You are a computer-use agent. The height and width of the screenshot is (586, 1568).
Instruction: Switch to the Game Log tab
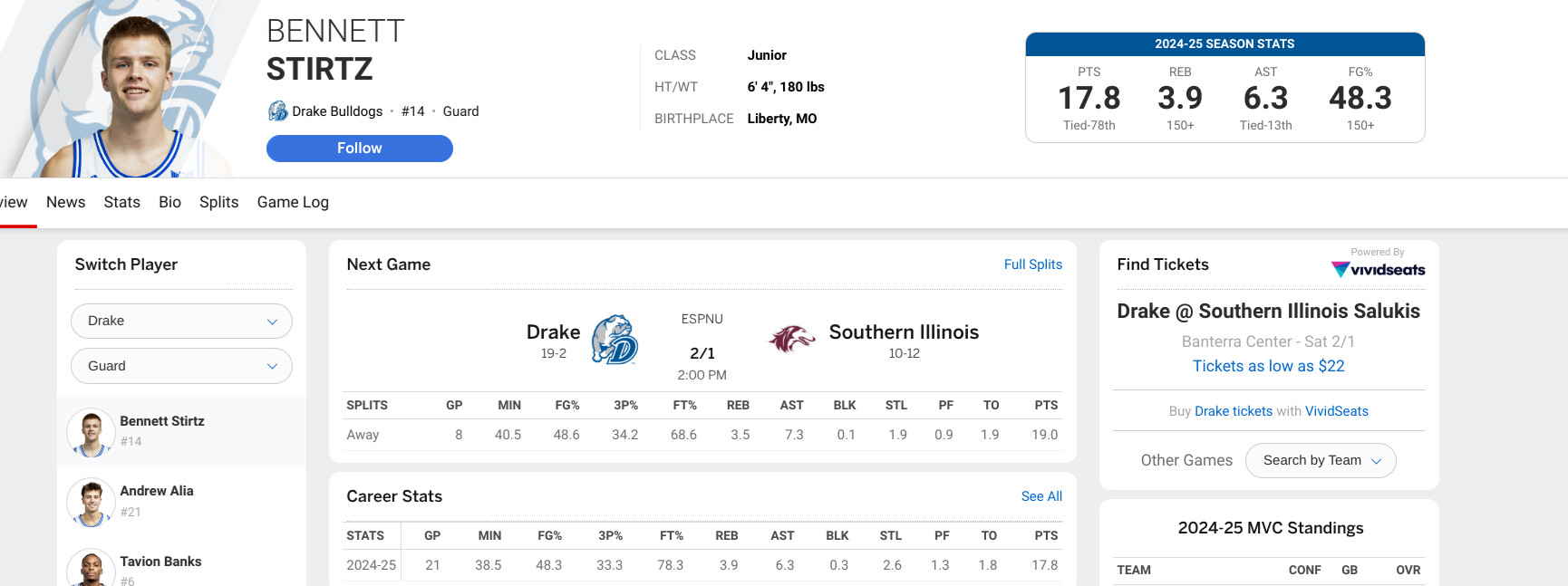[x=293, y=202]
